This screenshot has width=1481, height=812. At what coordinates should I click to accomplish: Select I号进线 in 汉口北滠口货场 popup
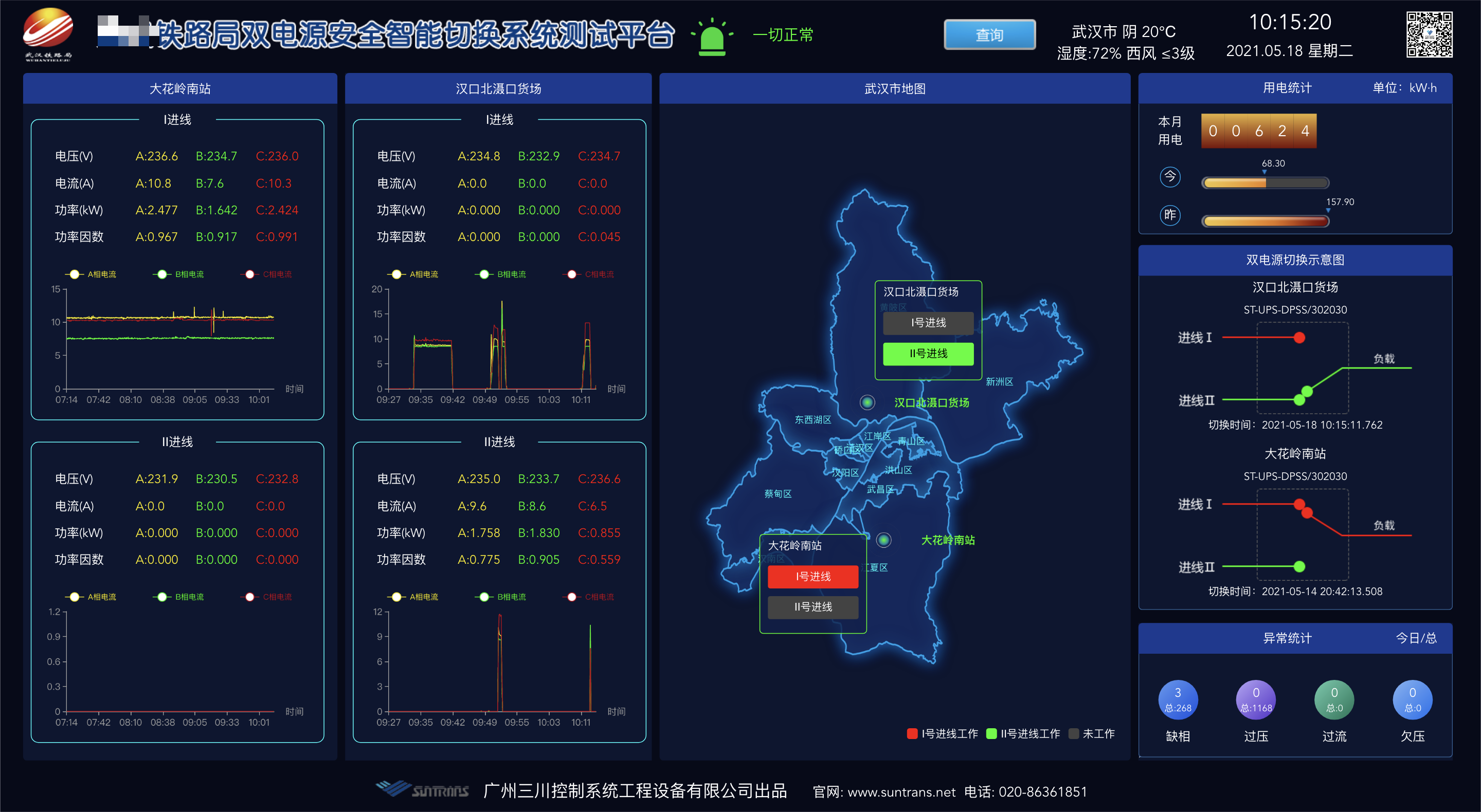928,323
